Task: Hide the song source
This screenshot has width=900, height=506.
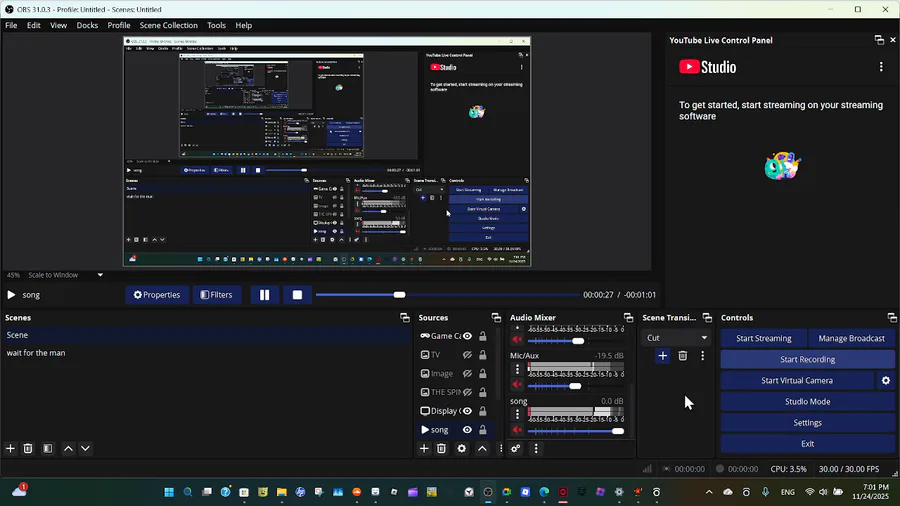Action: tap(467, 430)
